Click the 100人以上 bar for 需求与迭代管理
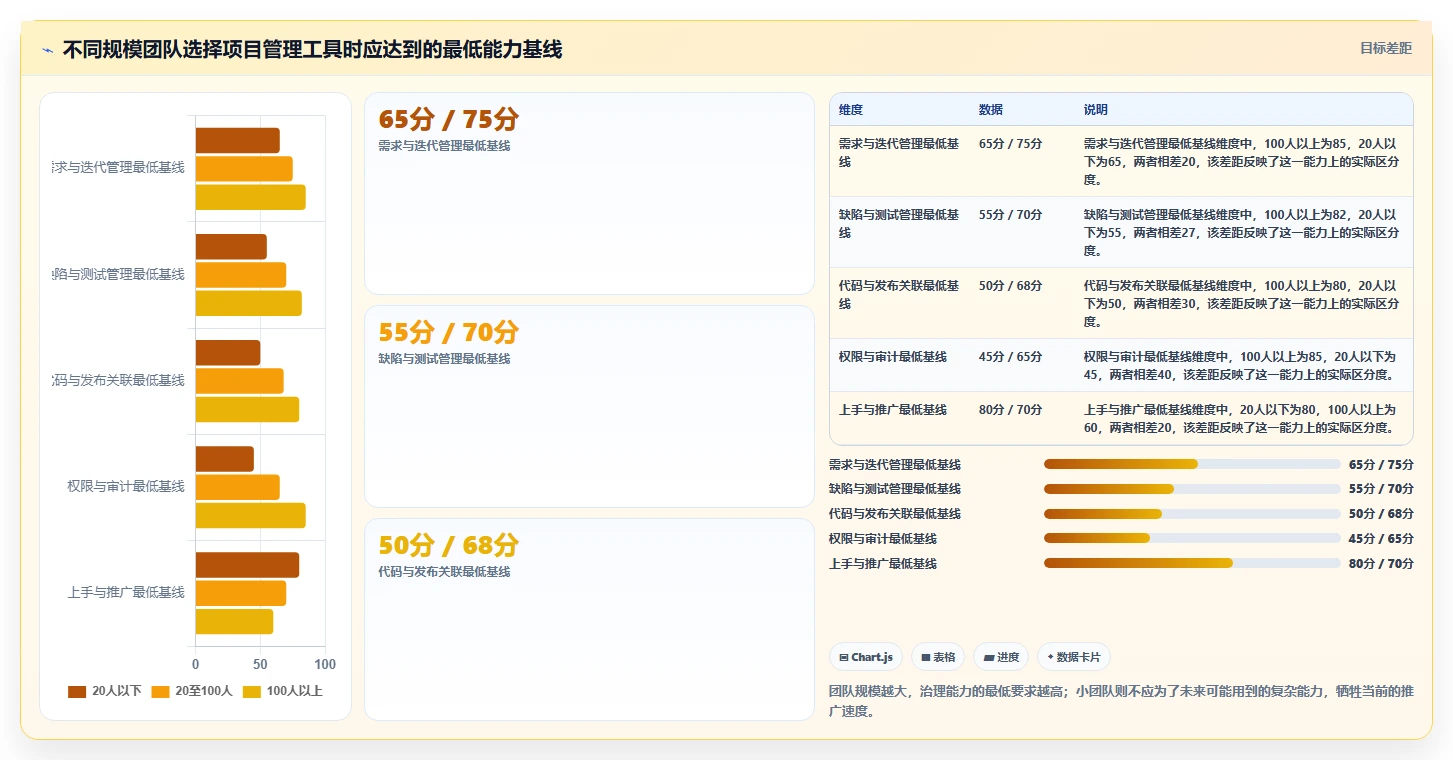Screen dimensions: 1453x760 coord(250,197)
